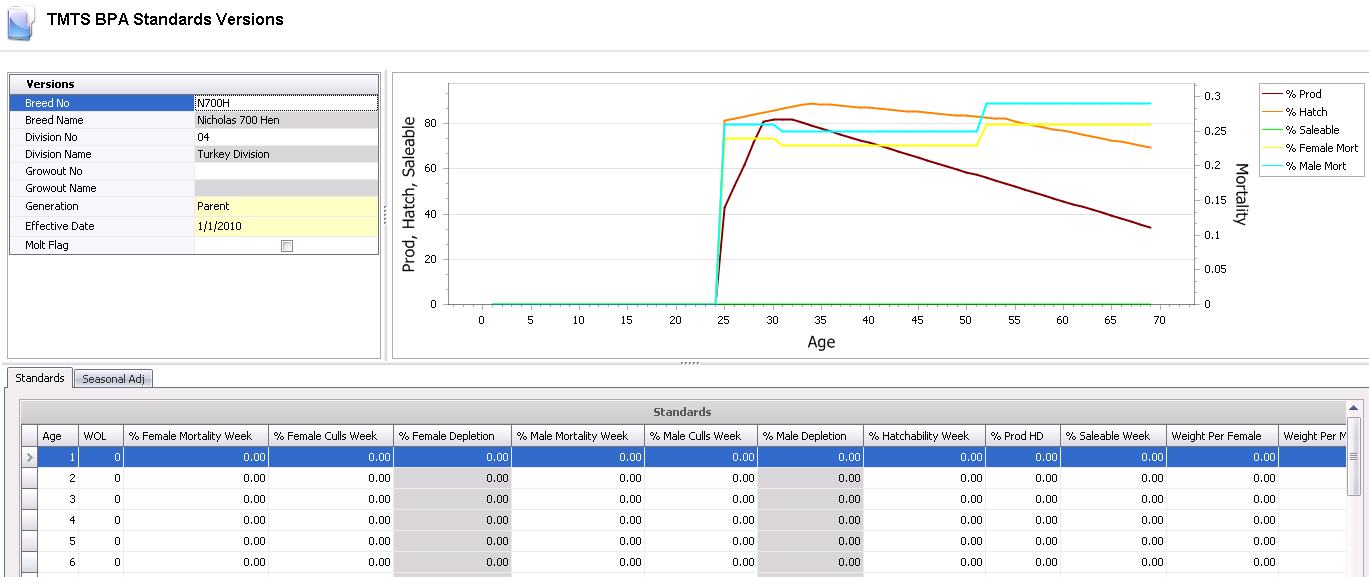The image size is (1369, 577).
Task: Click the grid scrollbar up arrow
Action: pos(1354,408)
